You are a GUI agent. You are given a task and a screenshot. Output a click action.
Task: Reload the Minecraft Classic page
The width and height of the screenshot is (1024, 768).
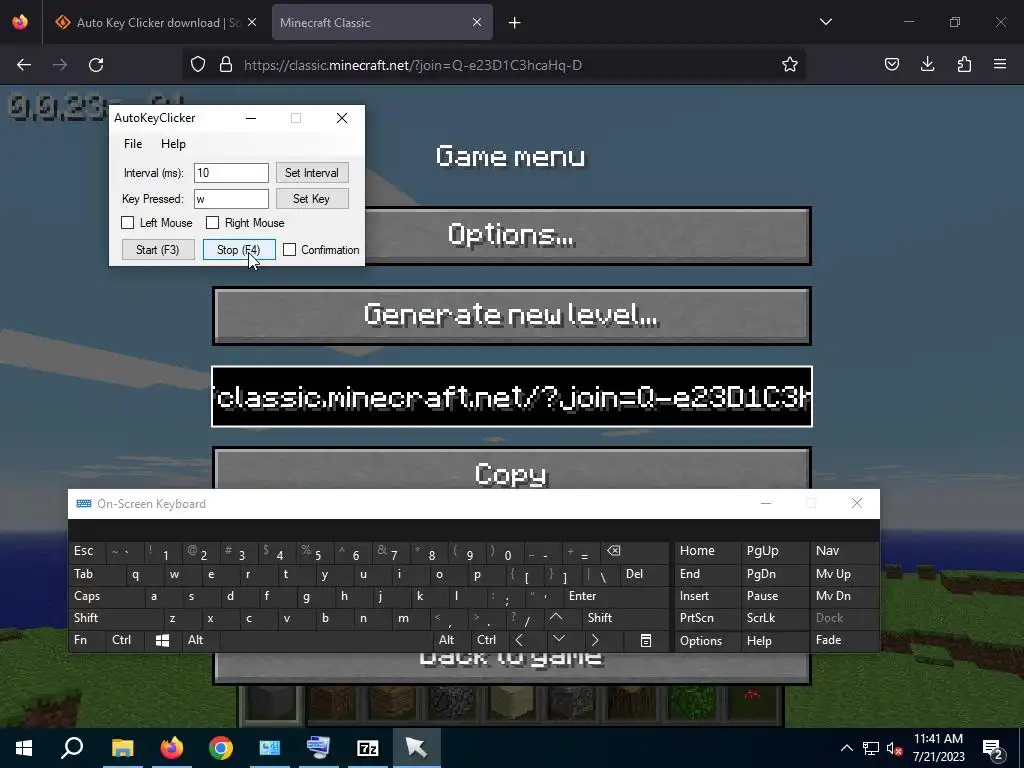[x=96, y=65]
